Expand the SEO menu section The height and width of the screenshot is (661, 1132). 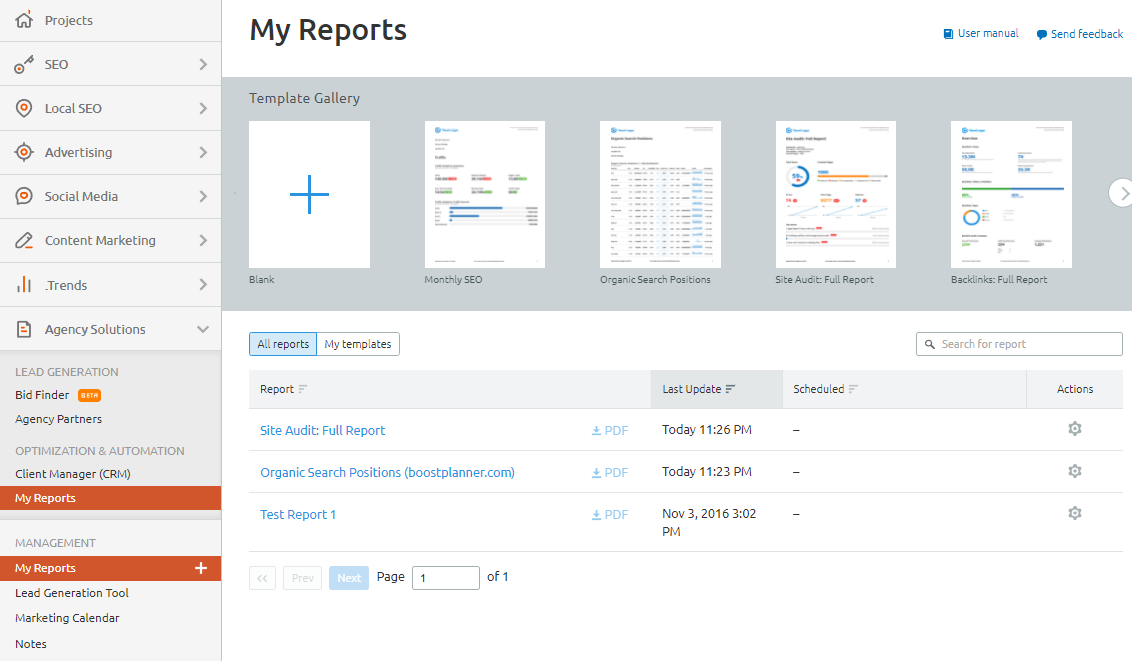(x=203, y=64)
